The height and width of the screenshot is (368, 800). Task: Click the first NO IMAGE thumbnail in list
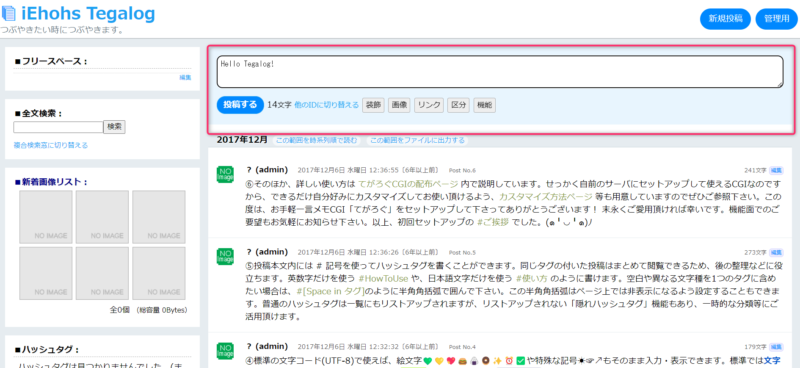coord(46,217)
